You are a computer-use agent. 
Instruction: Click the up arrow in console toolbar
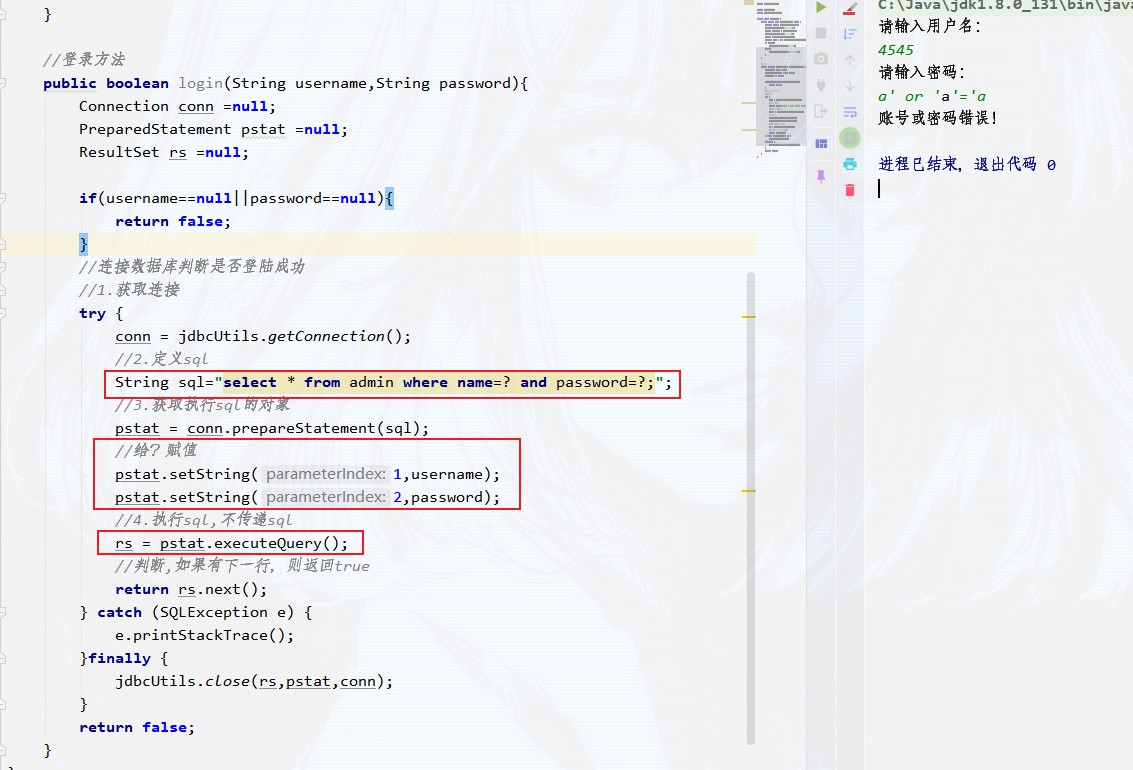850,60
